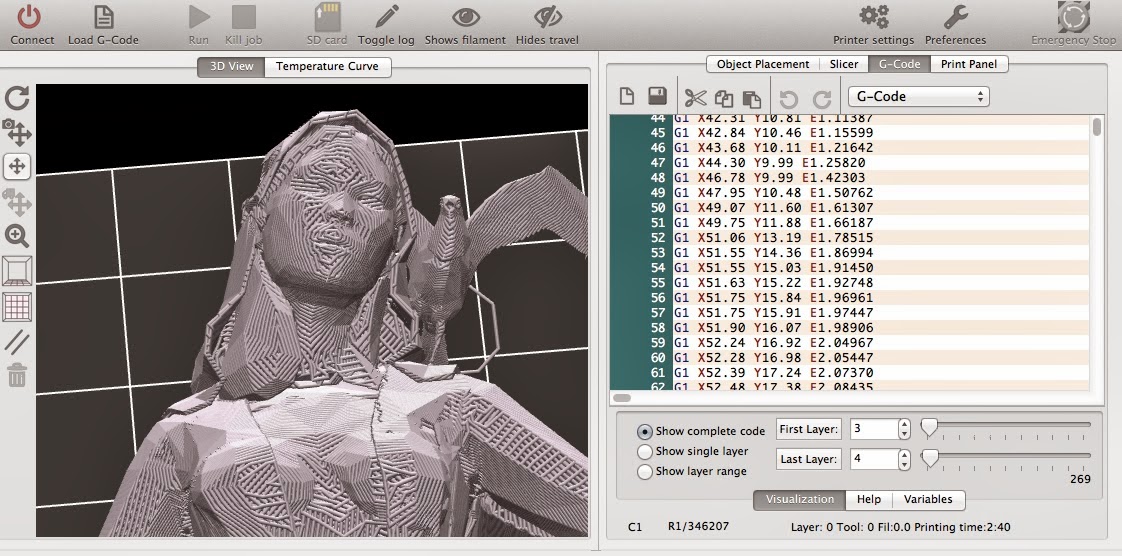Open the Help tab below editor
Image resolution: width=1122 pixels, height=556 pixels.
pyautogui.click(x=869, y=499)
